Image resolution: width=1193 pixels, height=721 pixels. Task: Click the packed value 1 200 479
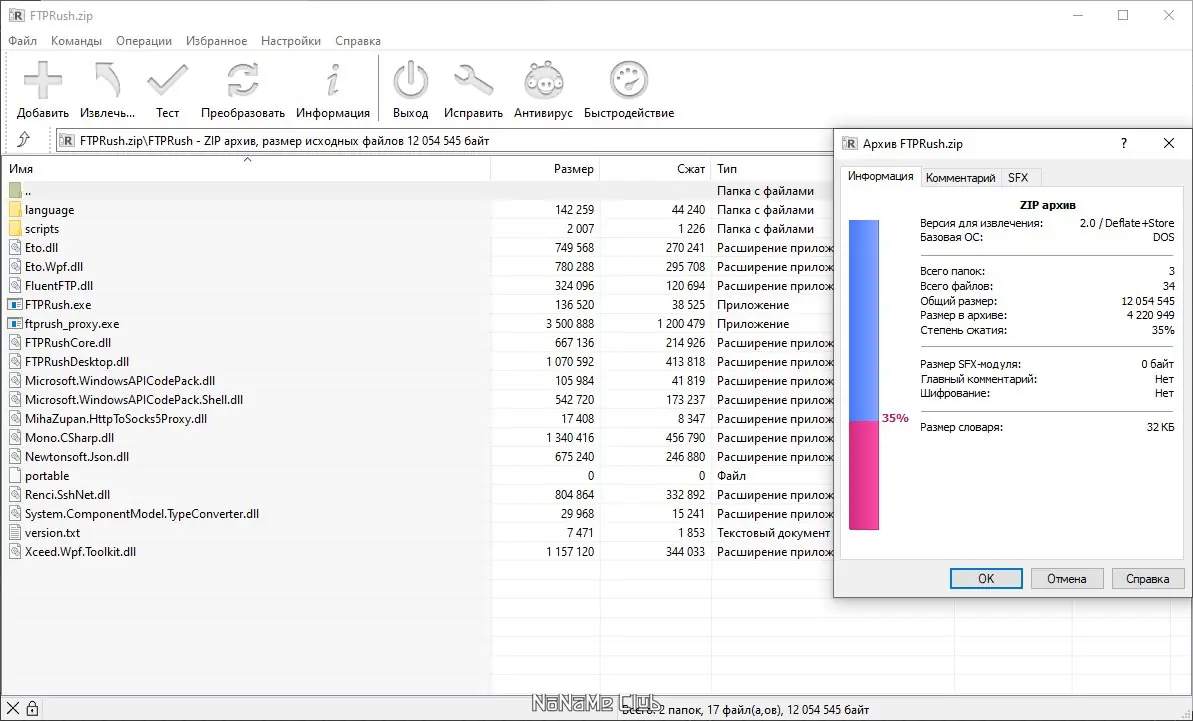point(681,324)
